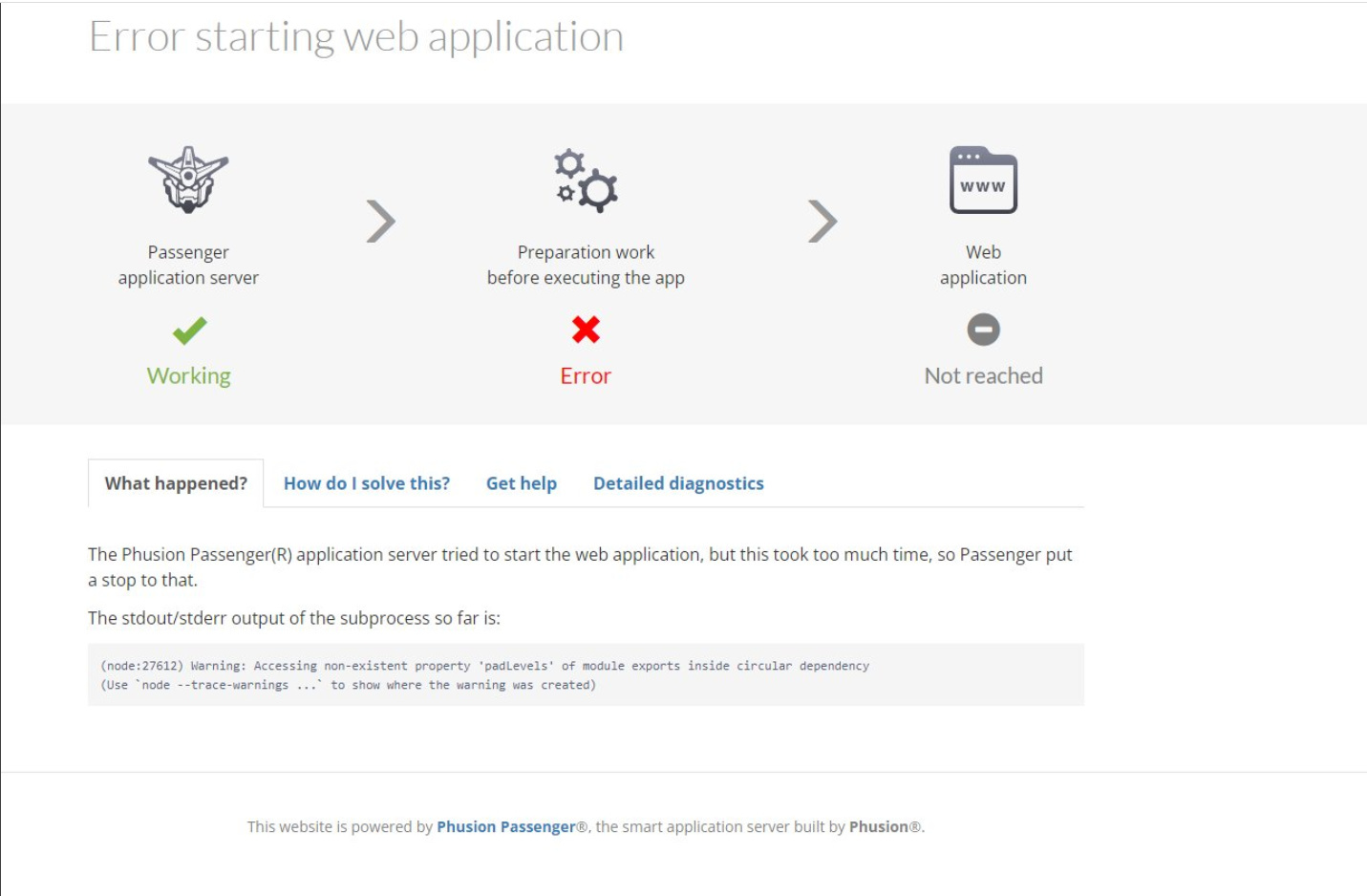This screenshot has height=896, width=1367.
Task: Show the Detailed diagnostics tab
Action: tap(678, 483)
